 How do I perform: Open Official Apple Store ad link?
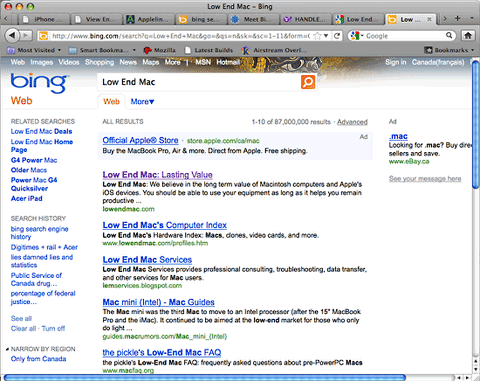click(x=140, y=140)
